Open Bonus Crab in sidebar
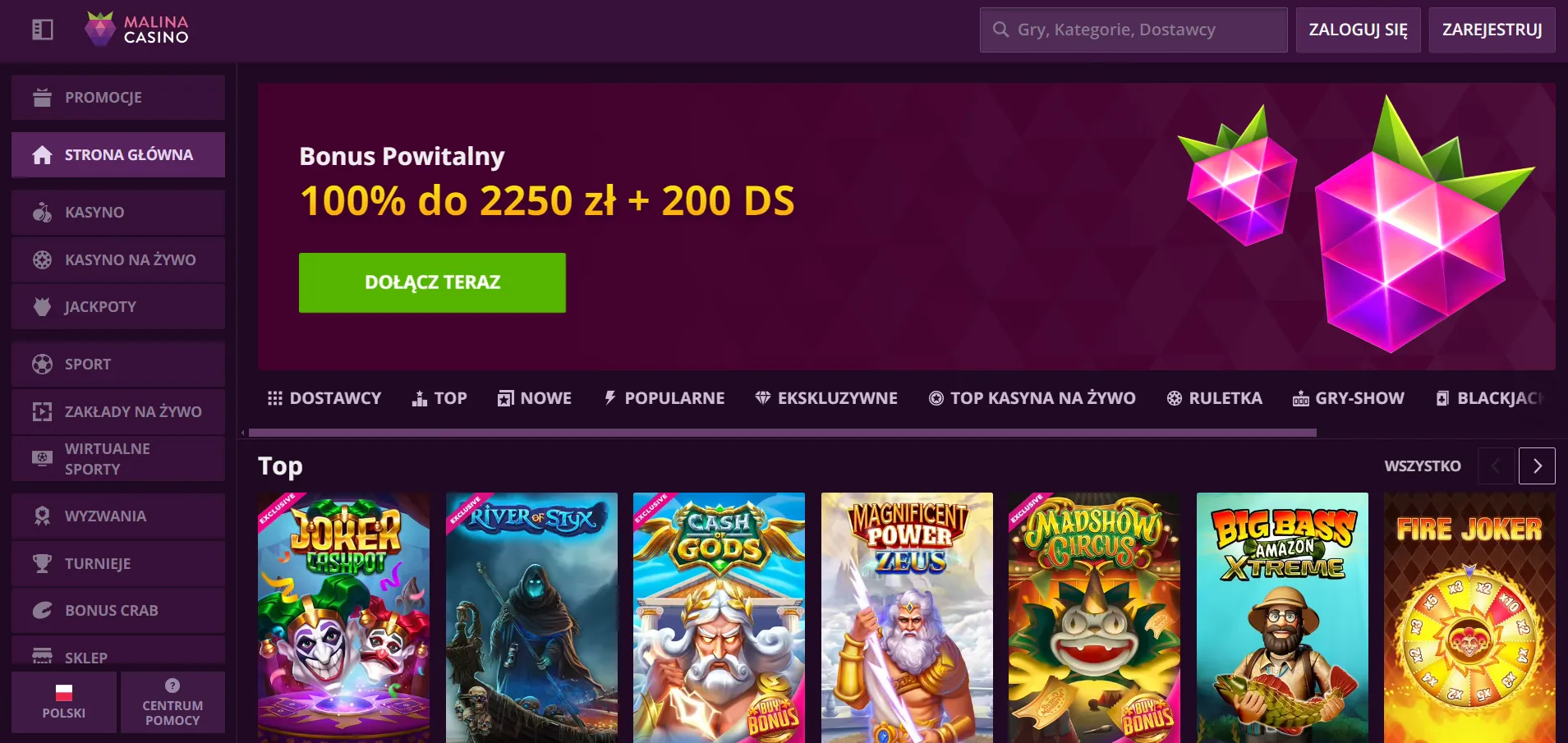The image size is (1568, 743). pyautogui.click(x=118, y=610)
